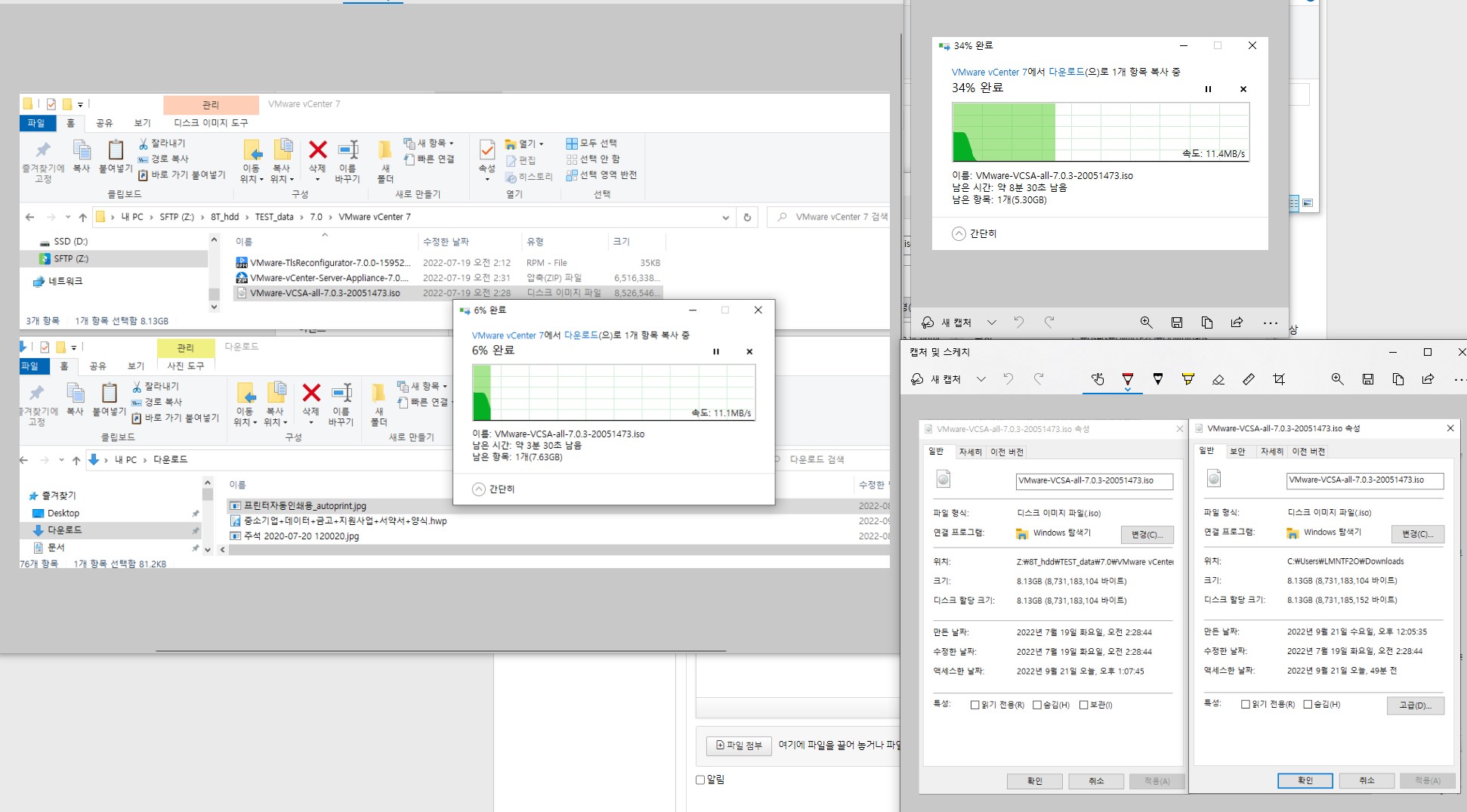Collapse 34% copy dialog with 간단히

(x=974, y=234)
